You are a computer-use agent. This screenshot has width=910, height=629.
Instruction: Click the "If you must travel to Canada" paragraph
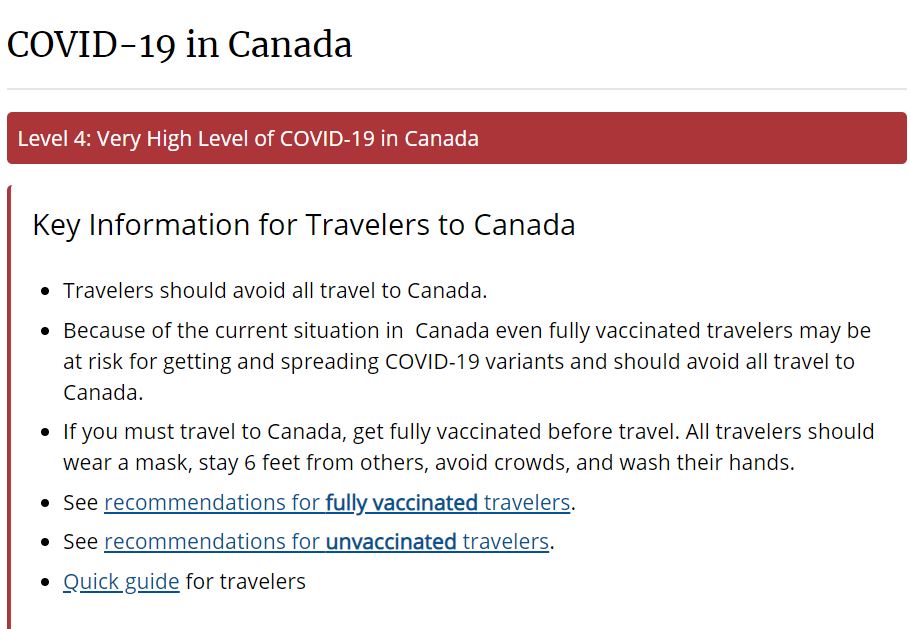tap(468, 447)
